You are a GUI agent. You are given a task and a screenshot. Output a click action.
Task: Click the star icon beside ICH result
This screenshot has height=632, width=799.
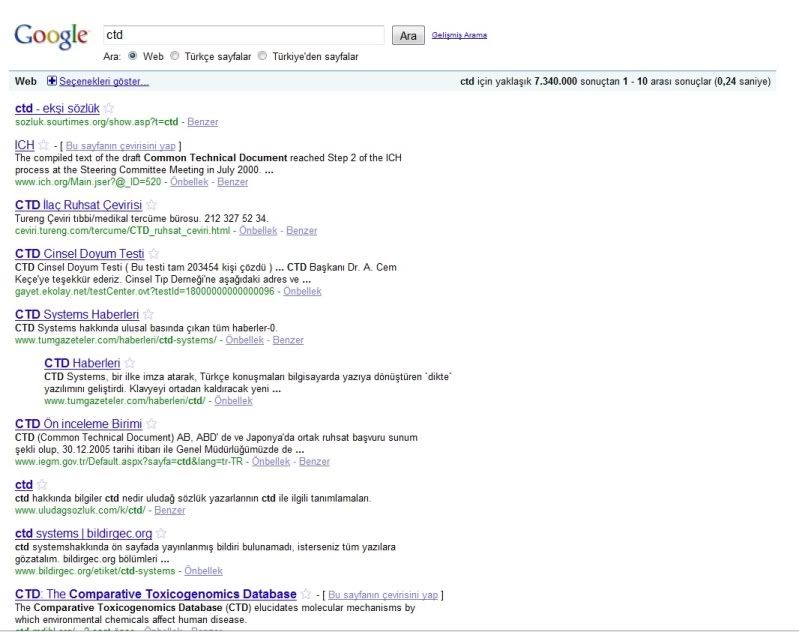coord(44,145)
